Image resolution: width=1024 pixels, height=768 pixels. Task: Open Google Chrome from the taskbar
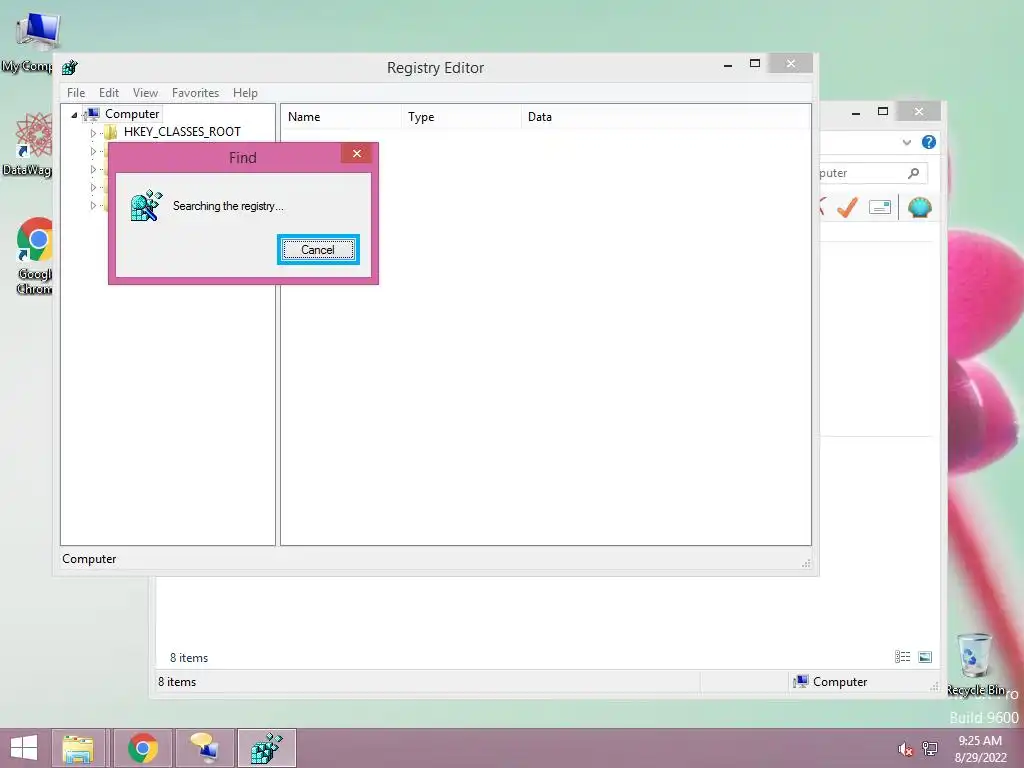[x=142, y=748]
